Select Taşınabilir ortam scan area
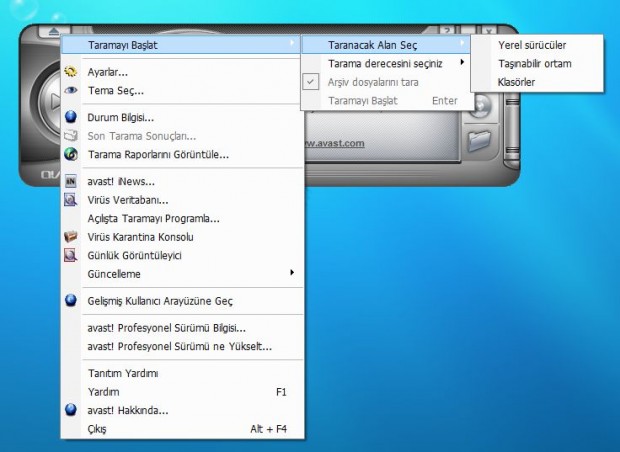 [537, 64]
